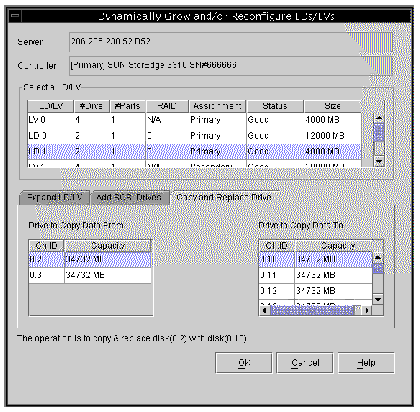The width and height of the screenshot is (420, 412).
Task: Select the Copy and Replace Drive tab
Action: [224, 197]
